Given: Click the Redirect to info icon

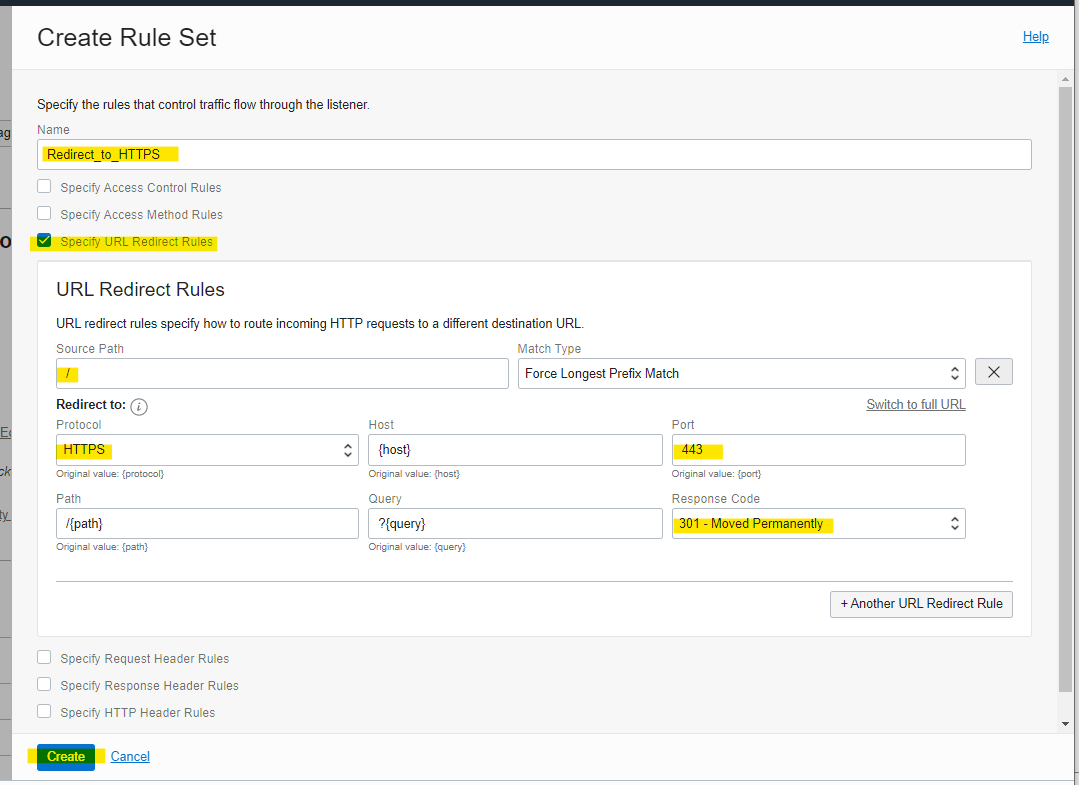Looking at the screenshot, I should 139,406.
